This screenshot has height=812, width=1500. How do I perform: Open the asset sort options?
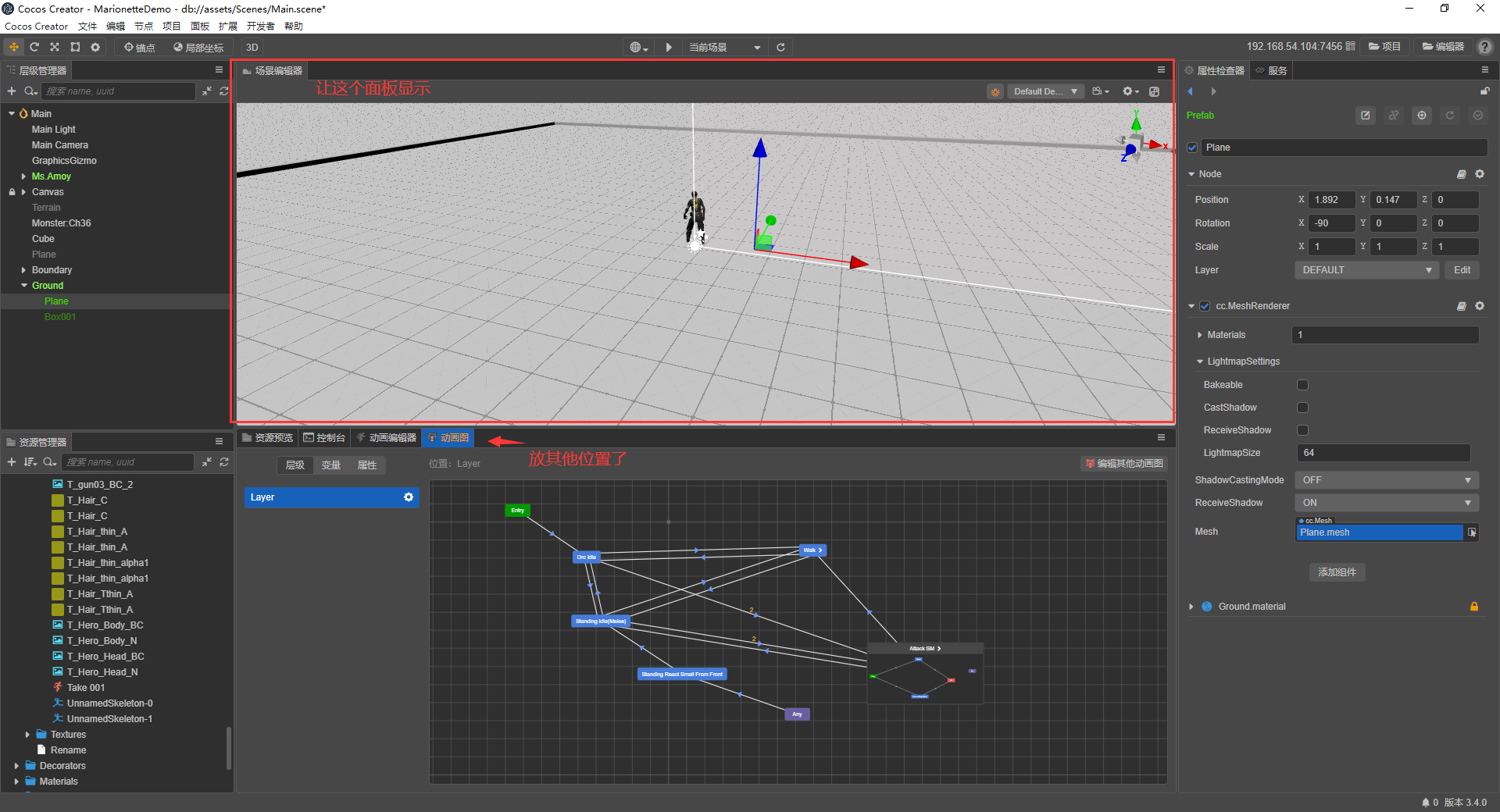click(x=30, y=462)
